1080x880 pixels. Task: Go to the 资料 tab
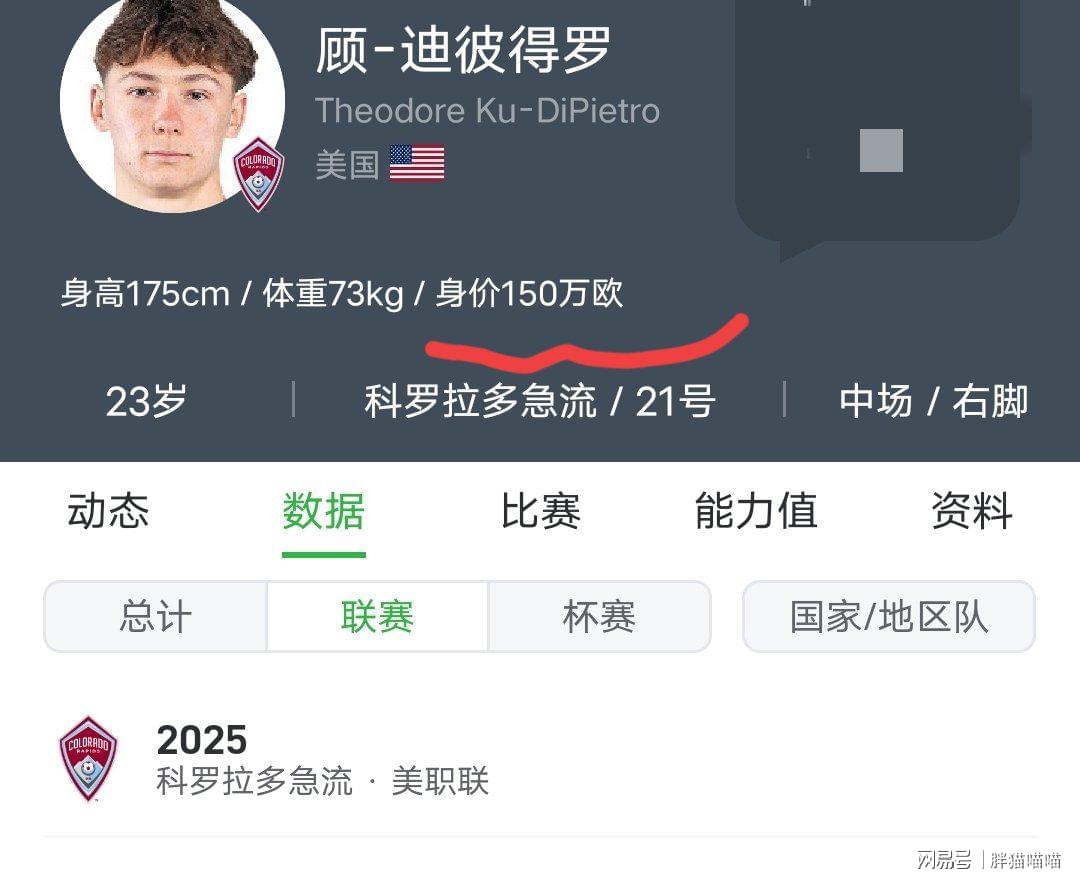[x=971, y=511]
